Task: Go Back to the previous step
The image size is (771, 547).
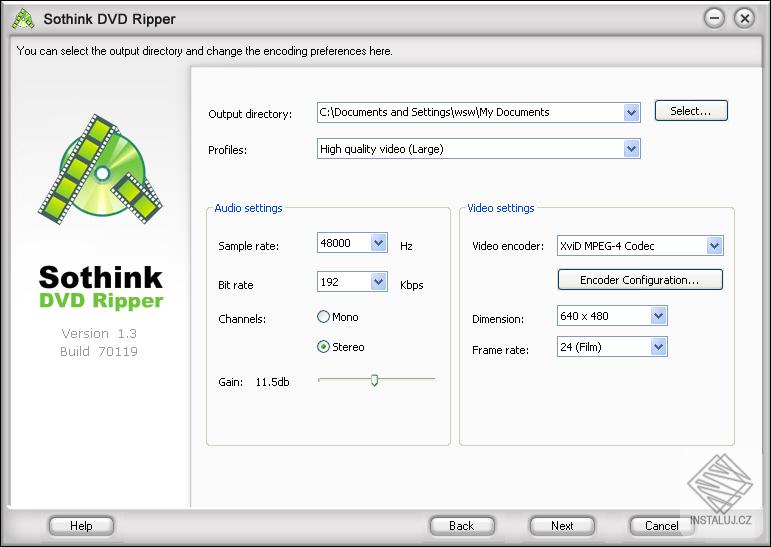Action: (x=462, y=526)
